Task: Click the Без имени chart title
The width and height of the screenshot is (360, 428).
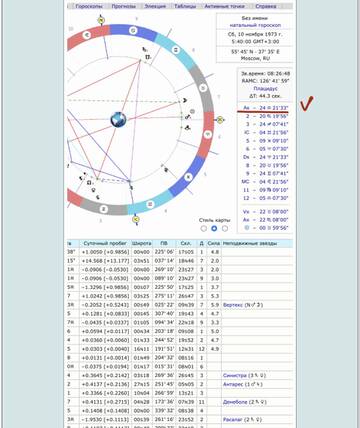Action: click(255, 18)
